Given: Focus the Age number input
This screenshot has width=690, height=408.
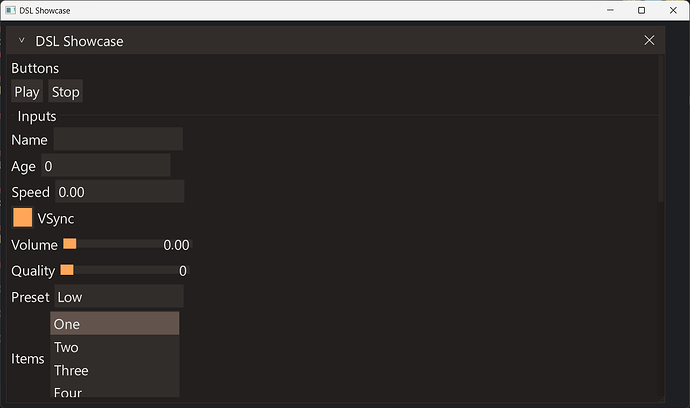Looking at the screenshot, I should [x=105, y=165].
